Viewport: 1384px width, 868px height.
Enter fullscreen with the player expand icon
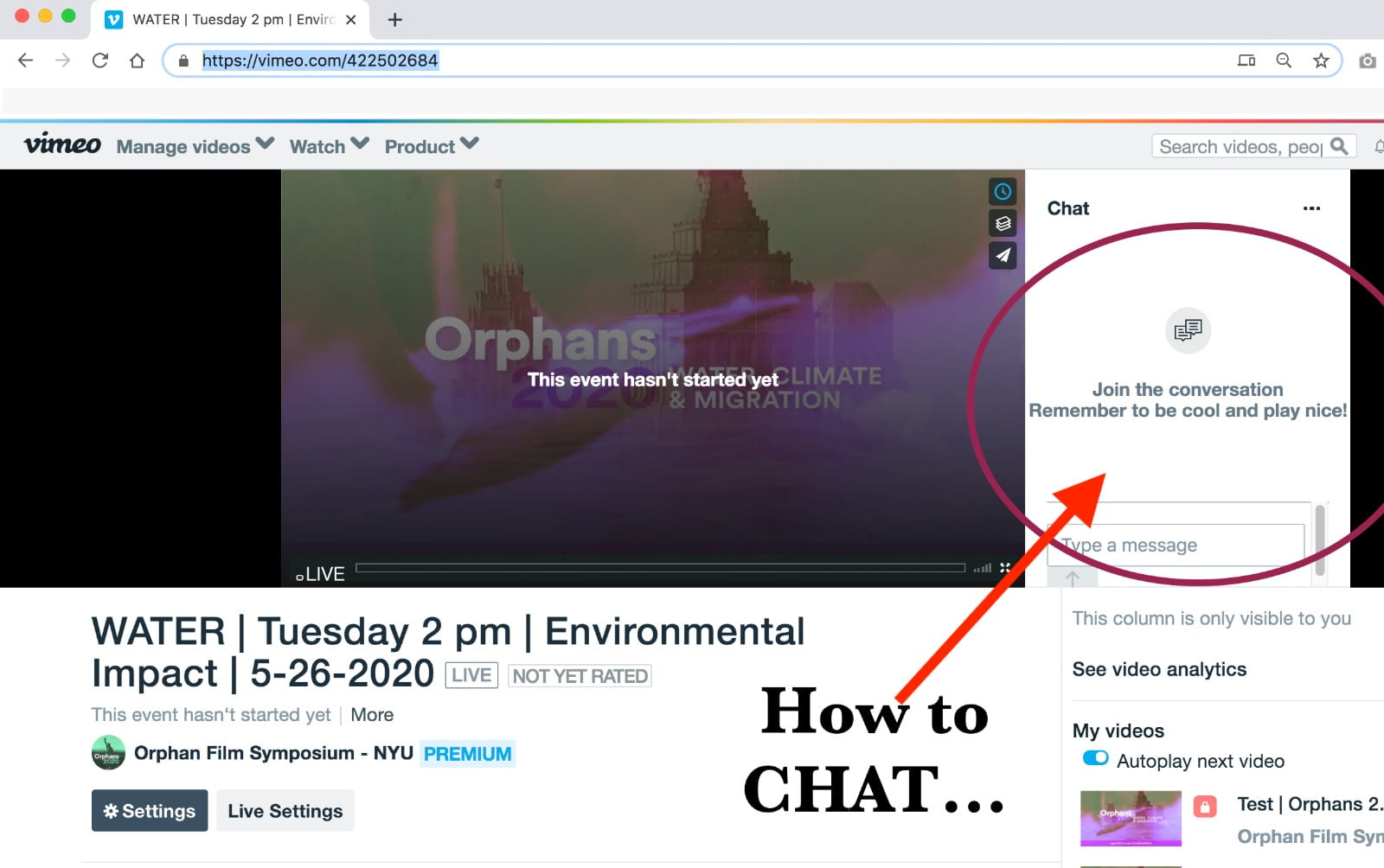click(1005, 568)
